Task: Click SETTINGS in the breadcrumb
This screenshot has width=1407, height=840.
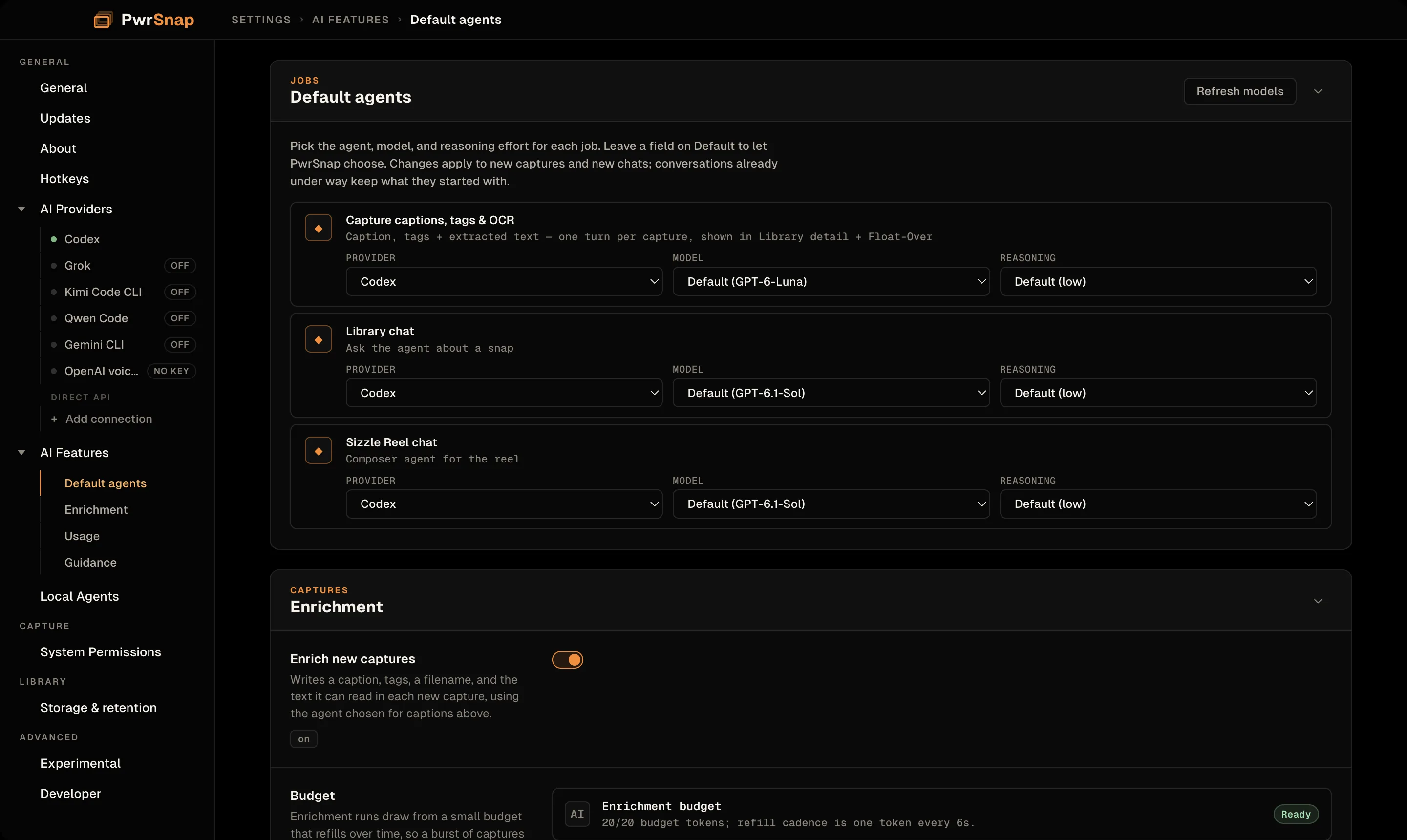Action: coord(261,20)
